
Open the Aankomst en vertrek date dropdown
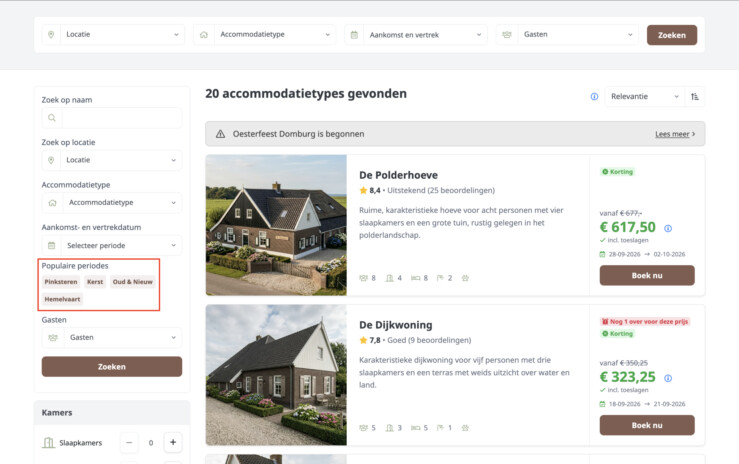point(416,34)
